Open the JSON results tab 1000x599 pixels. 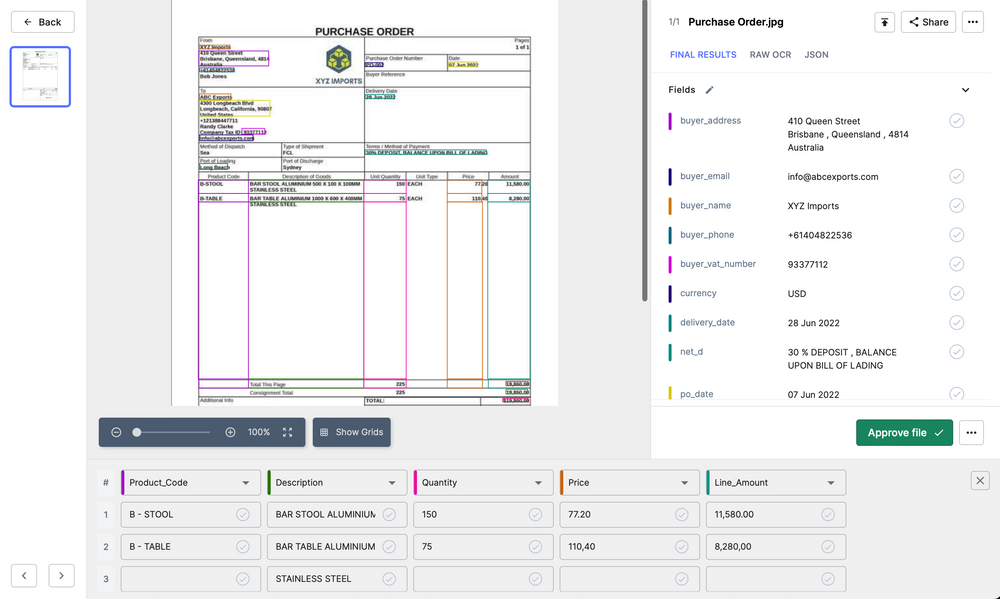(816, 54)
